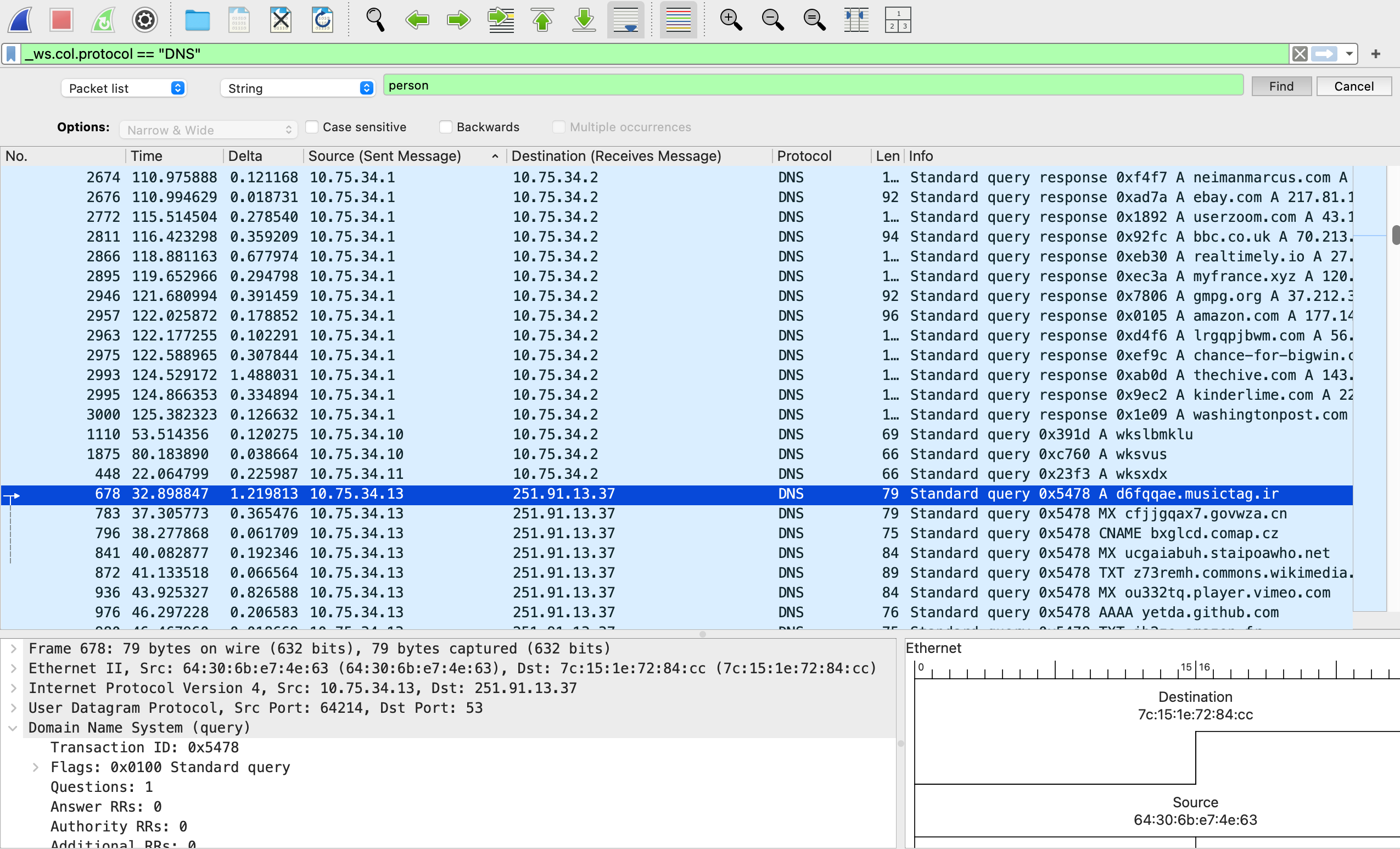Zoom in the packet text

pos(731,20)
